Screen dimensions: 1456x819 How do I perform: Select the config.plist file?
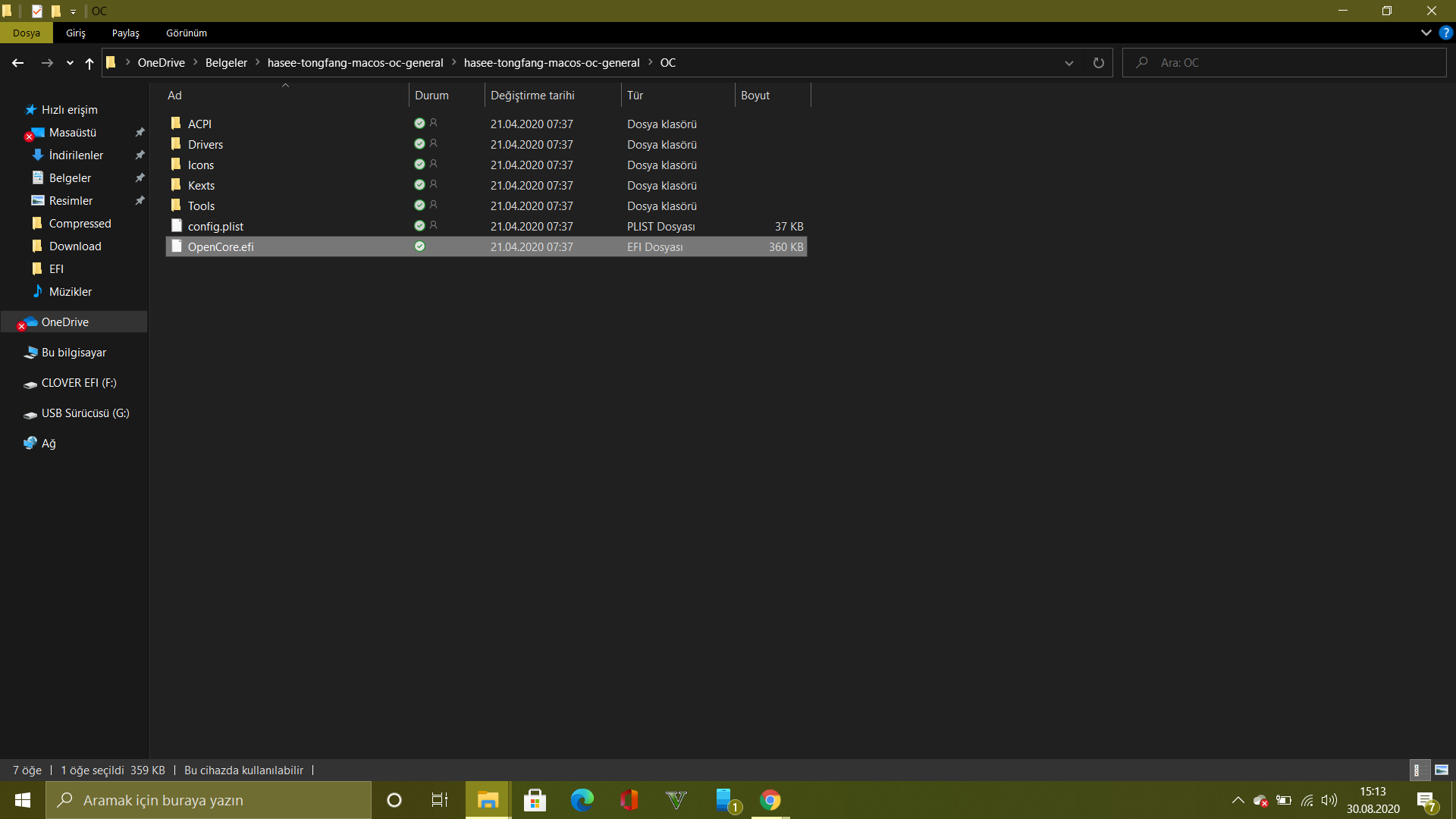tap(215, 226)
